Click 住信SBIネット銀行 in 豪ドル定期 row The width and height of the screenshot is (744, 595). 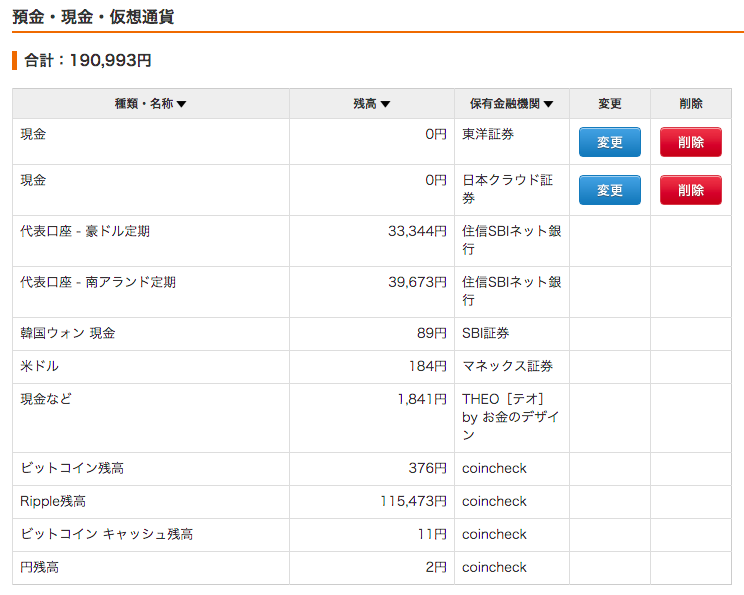click(x=512, y=240)
